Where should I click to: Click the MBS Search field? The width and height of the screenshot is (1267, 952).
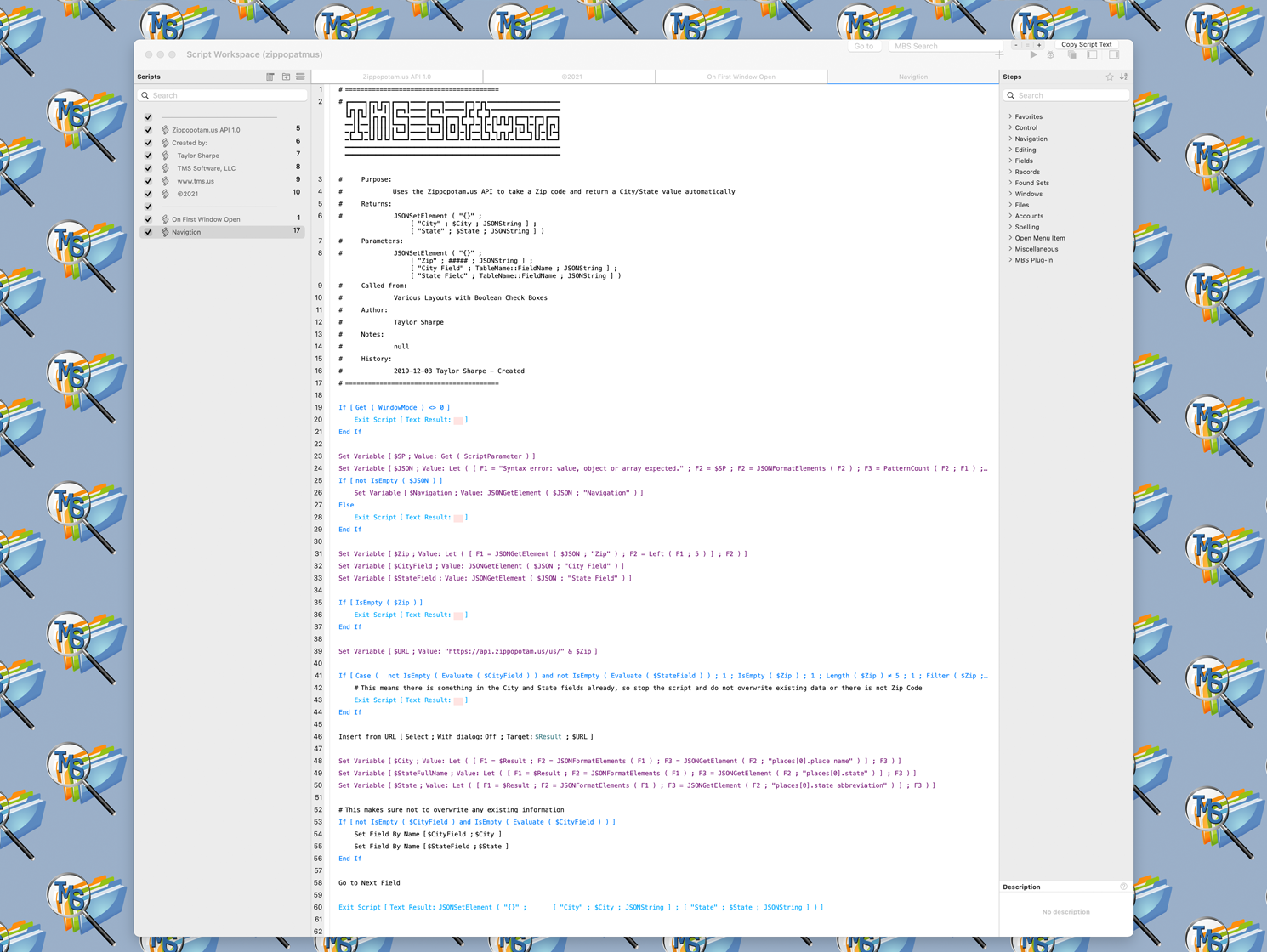coord(946,46)
